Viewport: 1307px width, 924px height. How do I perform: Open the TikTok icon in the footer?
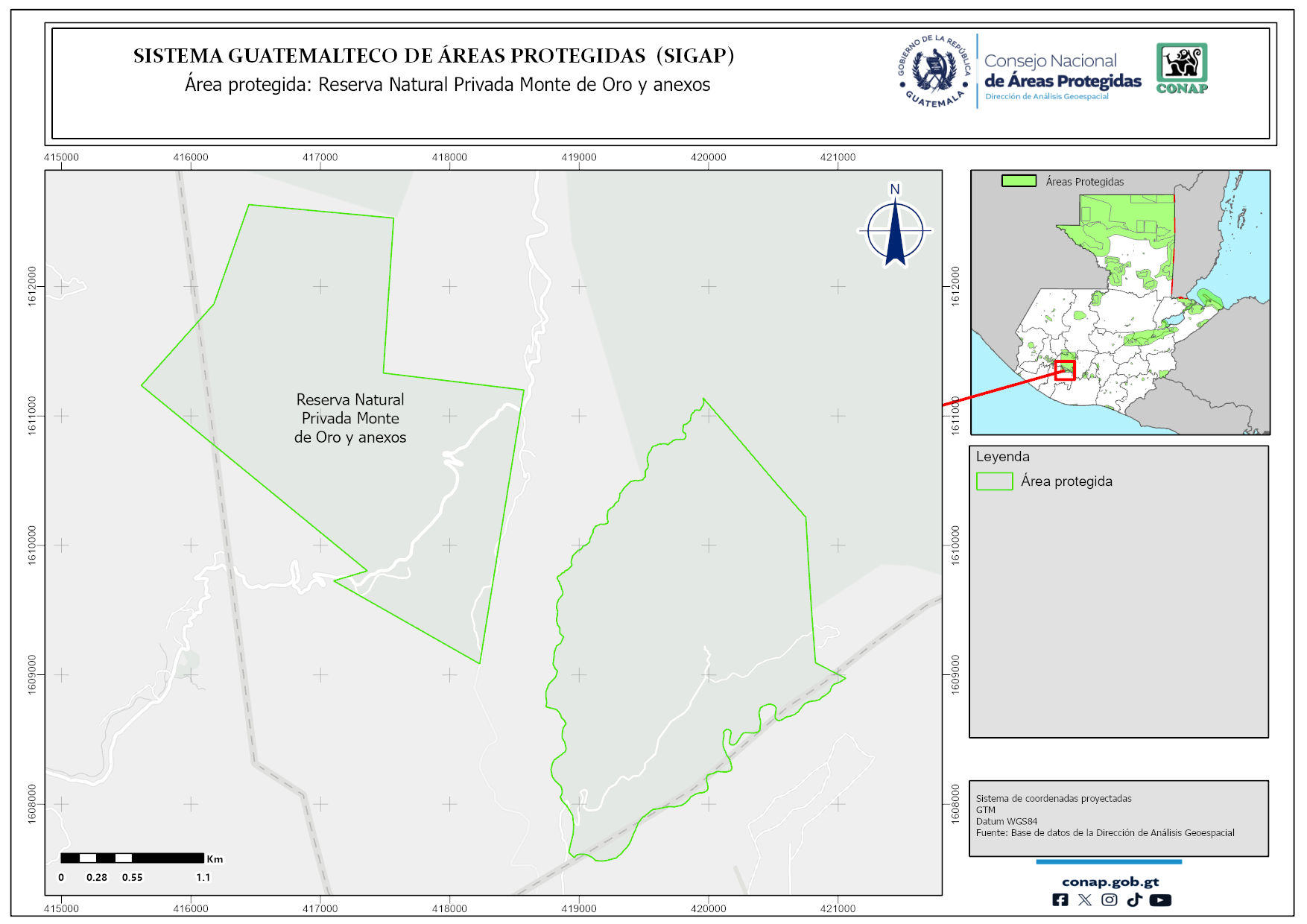click(x=1134, y=900)
